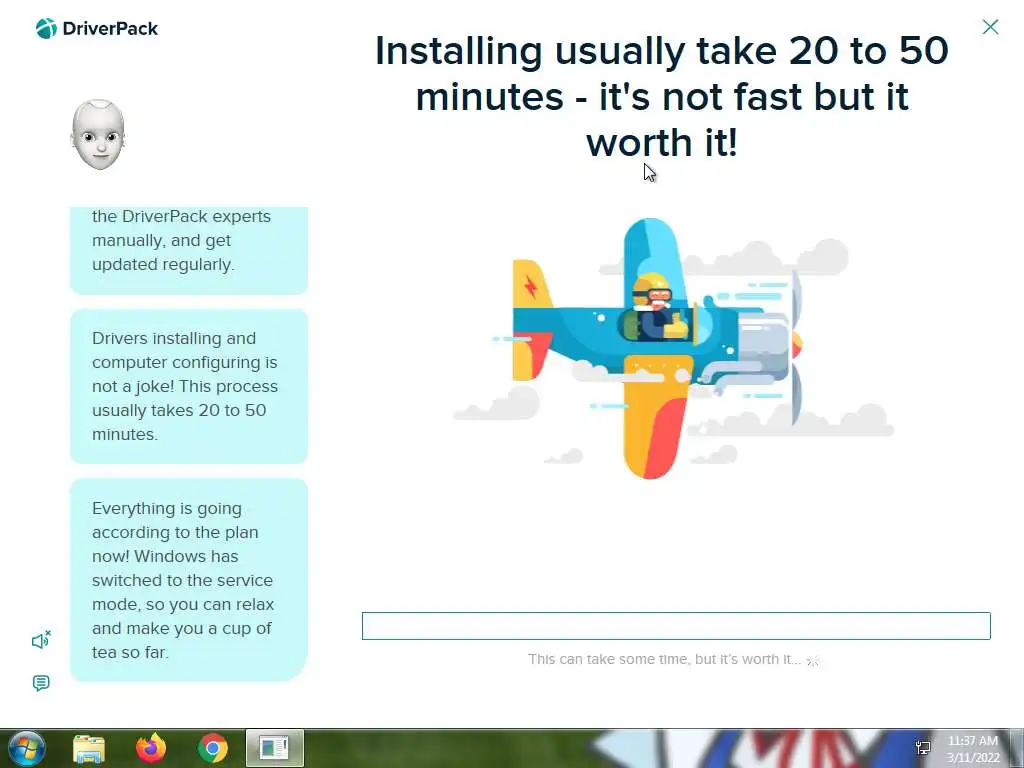The image size is (1024, 768).
Task: Click the 'Installing usually take 20 to 50 minutes' heading
Action: click(x=662, y=96)
